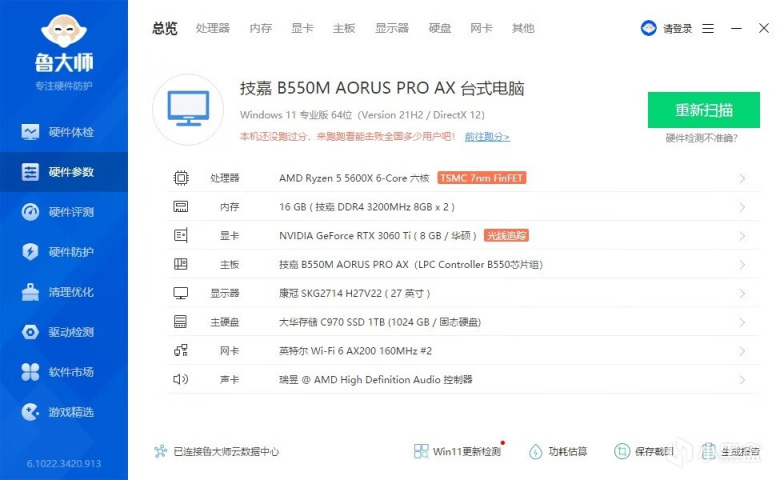Click the 保存截图 crop icon
The image size is (784, 480).
click(622, 452)
